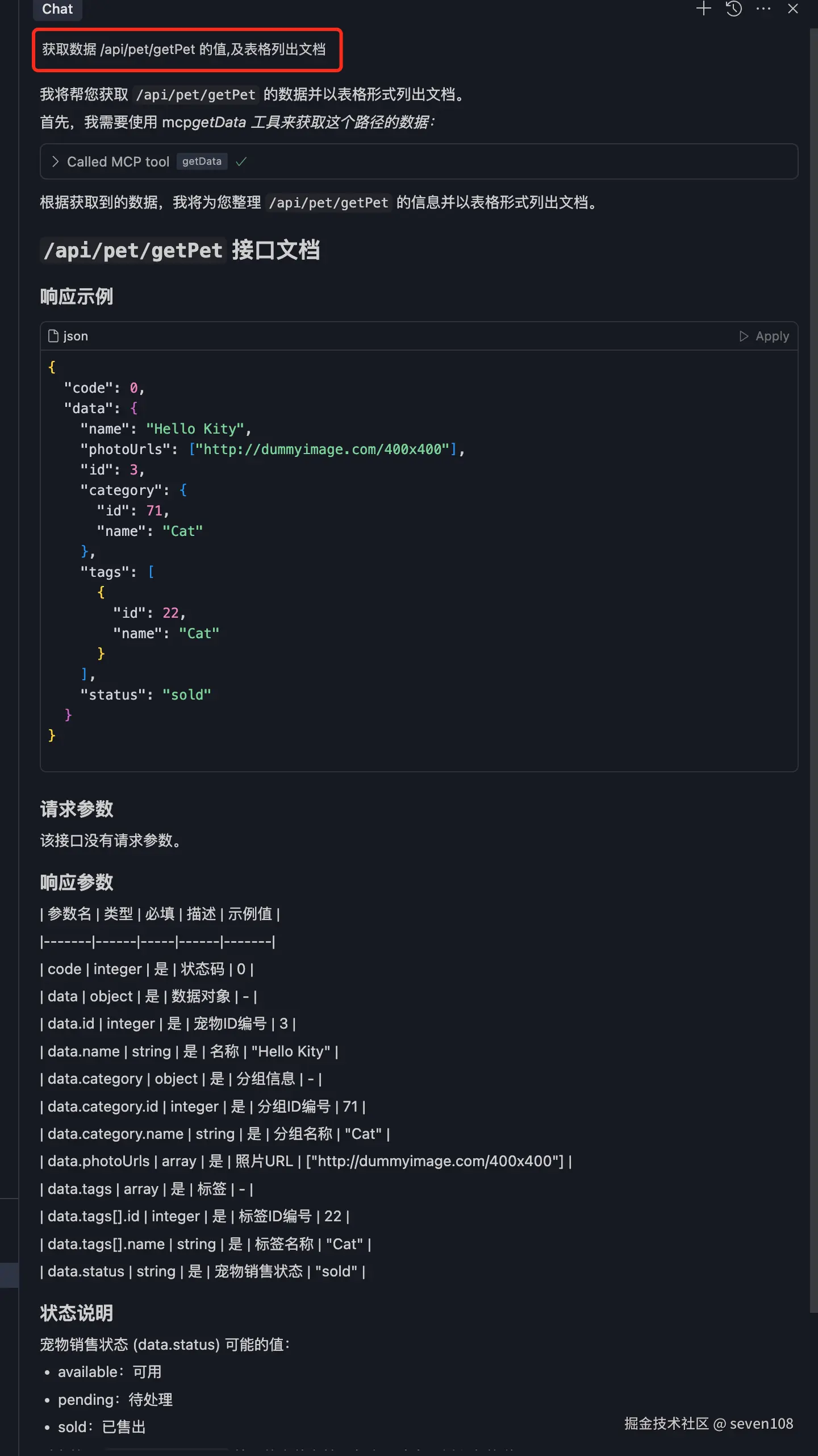Click the getData tool badge
The image size is (818, 1456).
(x=202, y=161)
